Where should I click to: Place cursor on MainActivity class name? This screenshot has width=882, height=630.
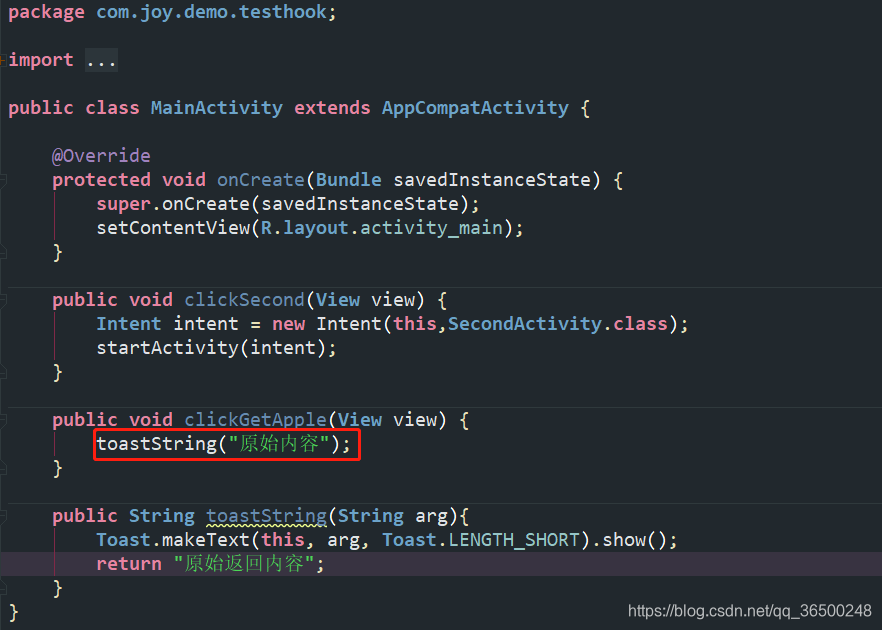217,108
